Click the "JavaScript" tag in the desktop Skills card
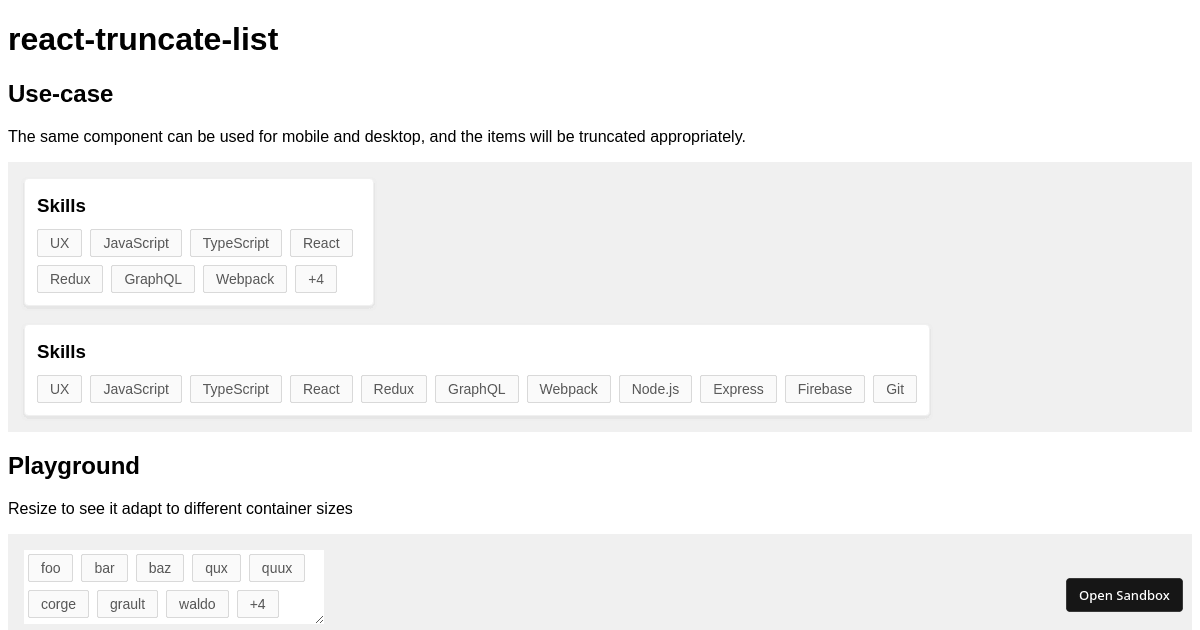Screen dimensions: 1200x630 (135, 389)
